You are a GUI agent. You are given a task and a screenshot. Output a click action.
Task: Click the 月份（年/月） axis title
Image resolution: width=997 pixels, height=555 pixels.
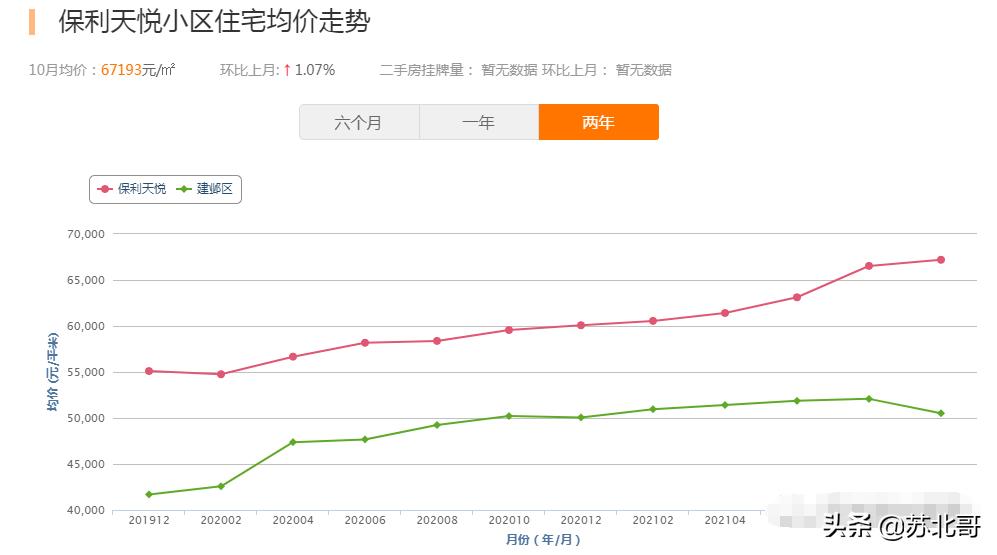pos(544,540)
